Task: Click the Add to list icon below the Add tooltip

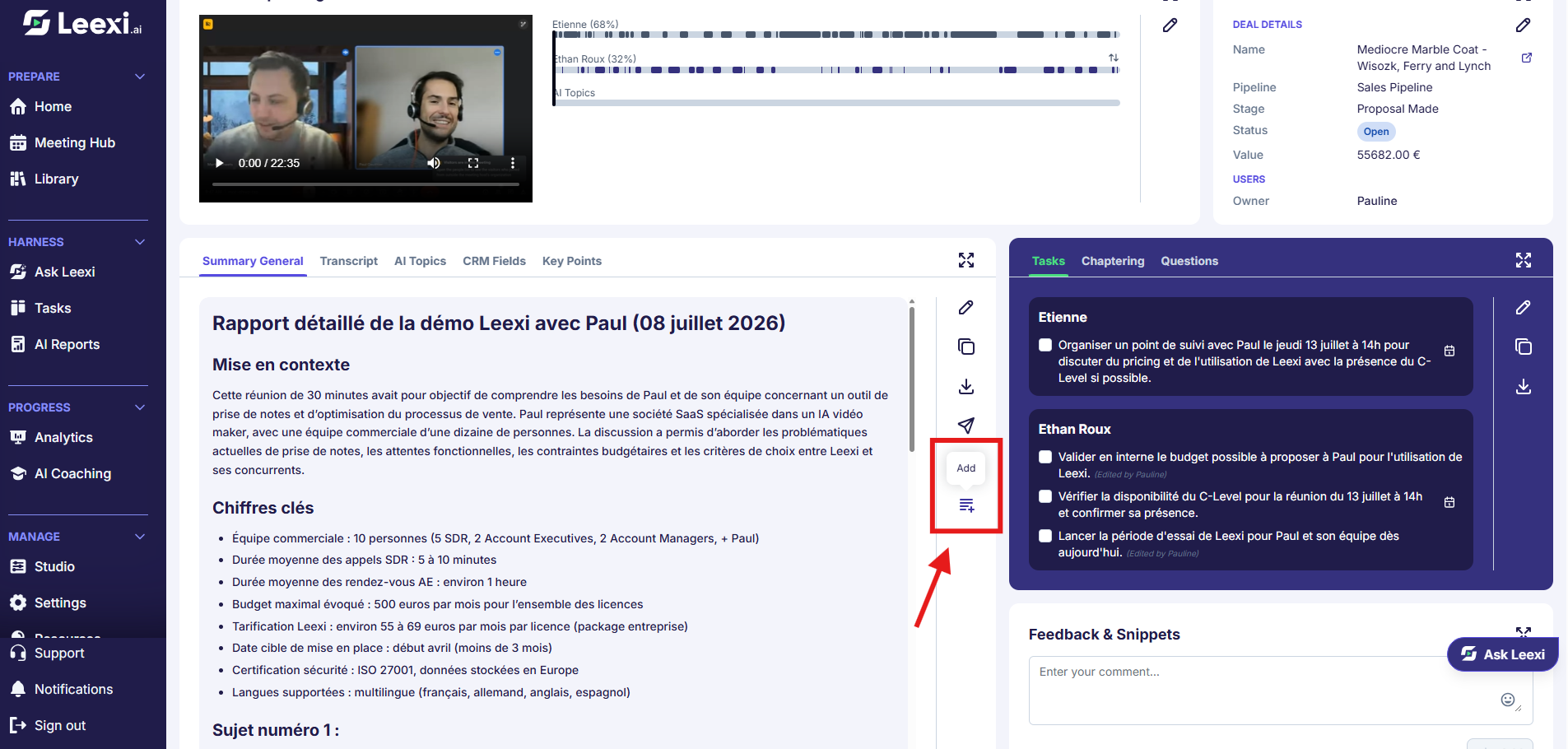Action: click(x=966, y=505)
